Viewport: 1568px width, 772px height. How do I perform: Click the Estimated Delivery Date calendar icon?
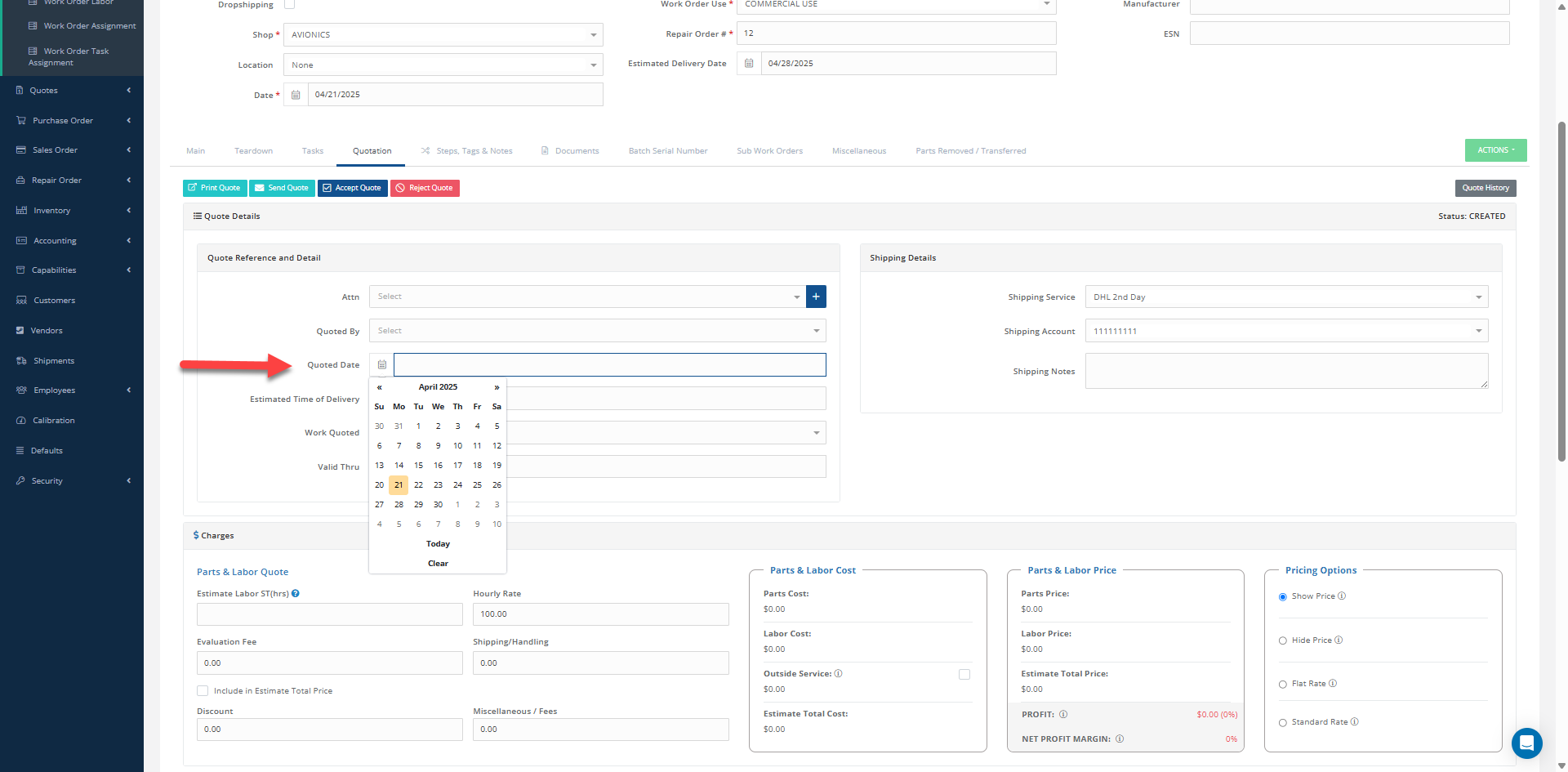(749, 64)
